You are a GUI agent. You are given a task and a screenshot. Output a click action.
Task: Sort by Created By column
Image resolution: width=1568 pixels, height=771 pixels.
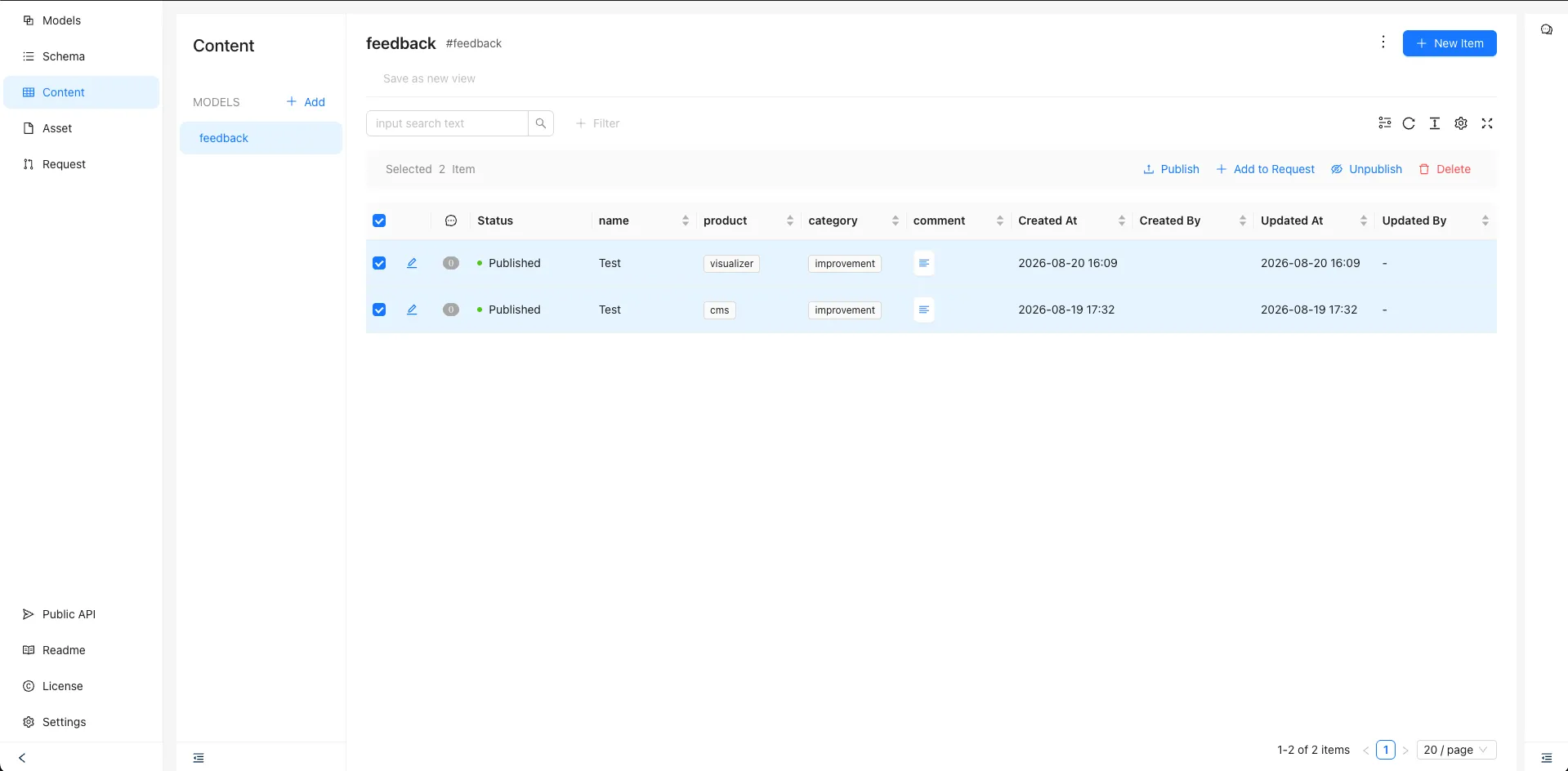[1243, 221]
